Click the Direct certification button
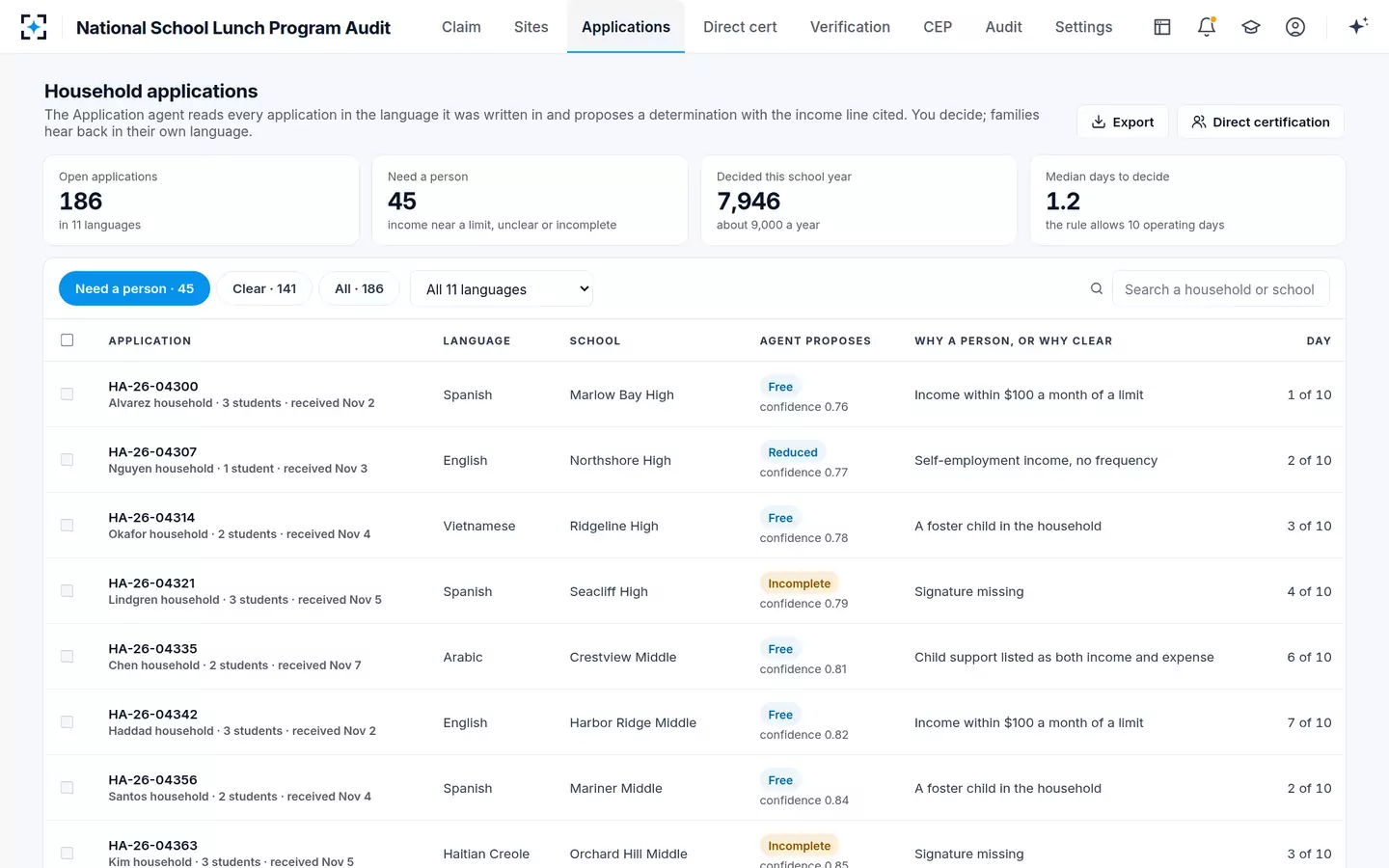1389x868 pixels. tap(1261, 122)
